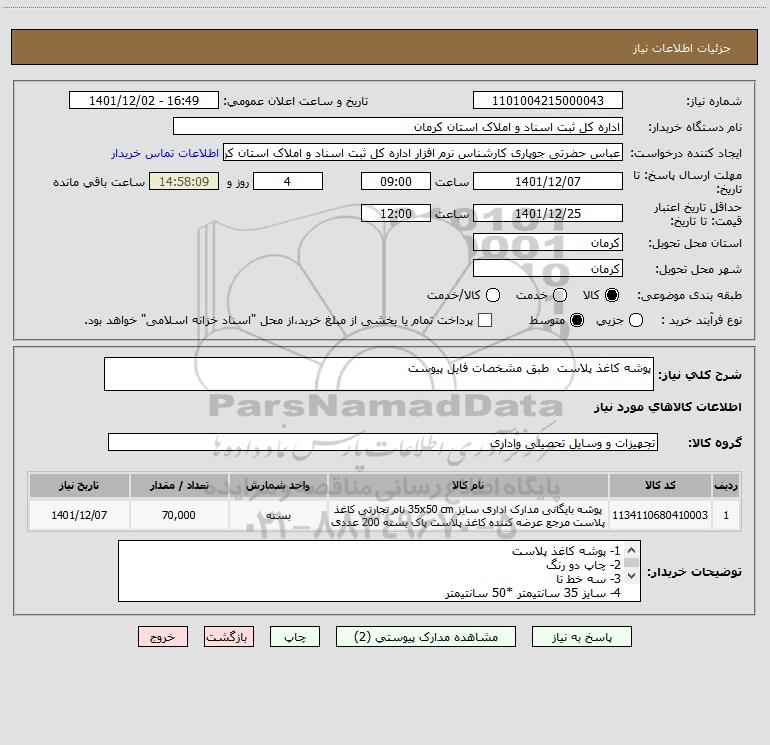
Task: Click the بازگشت back button
Action: [x=229, y=636]
